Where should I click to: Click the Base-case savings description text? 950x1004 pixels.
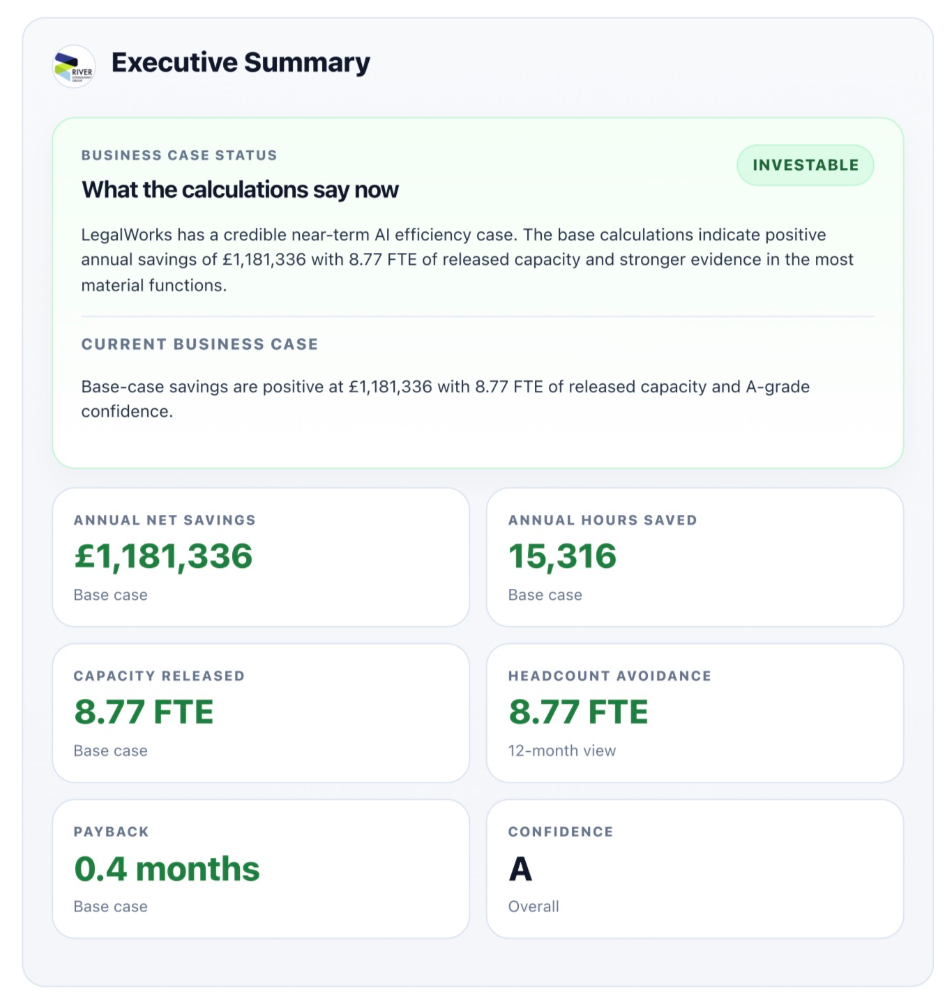[446, 399]
